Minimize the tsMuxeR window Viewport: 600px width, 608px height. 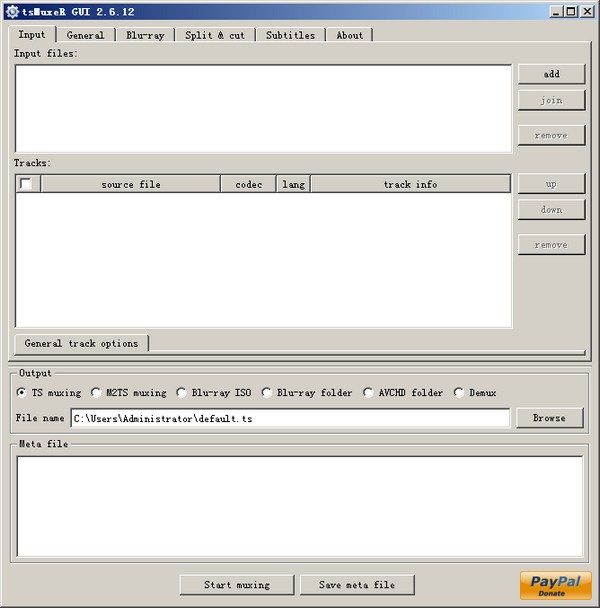(556, 12)
